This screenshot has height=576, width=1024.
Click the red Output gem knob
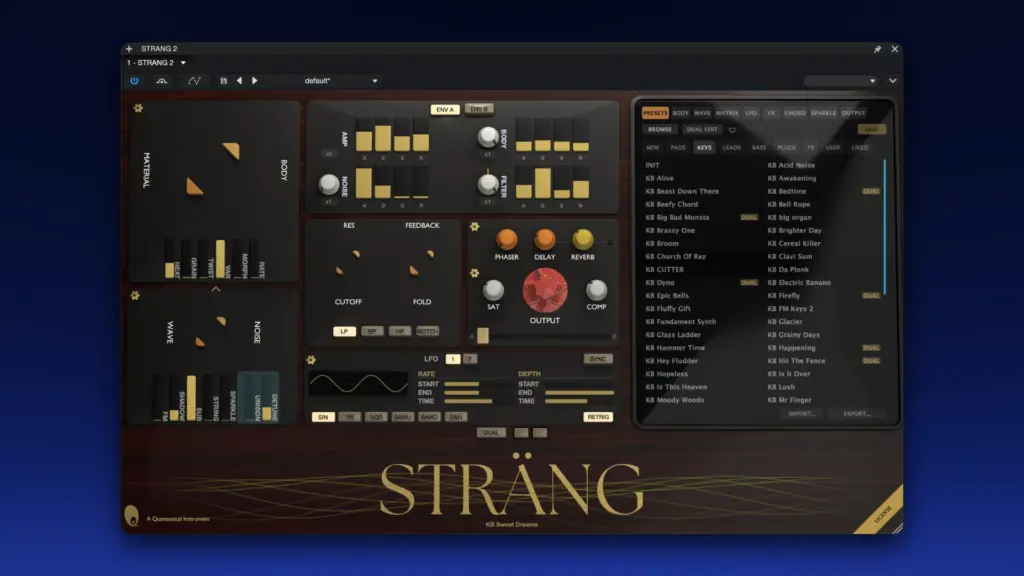(x=545, y=291)
